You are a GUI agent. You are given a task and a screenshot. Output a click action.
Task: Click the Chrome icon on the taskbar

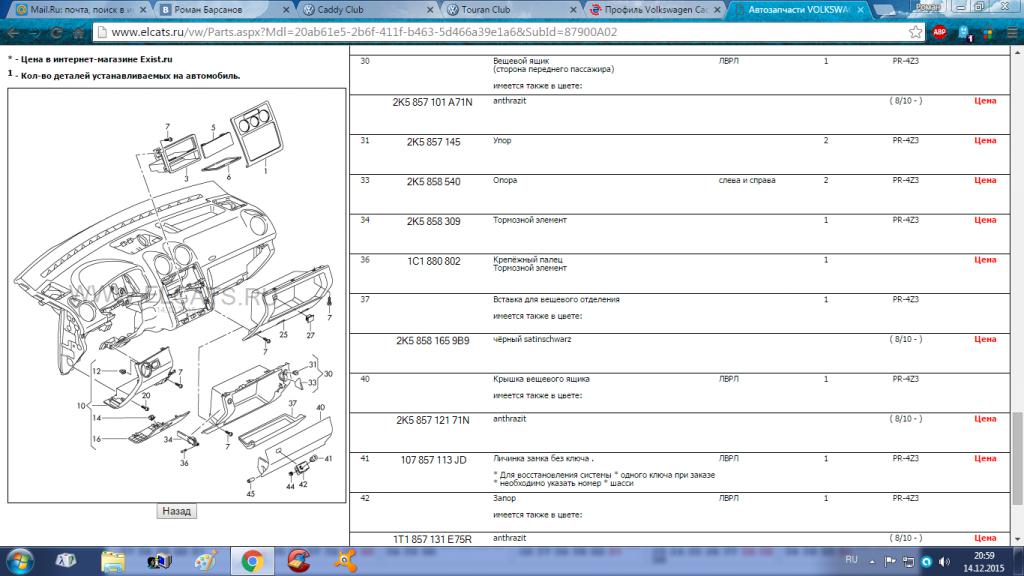click(x=251, y=561)
